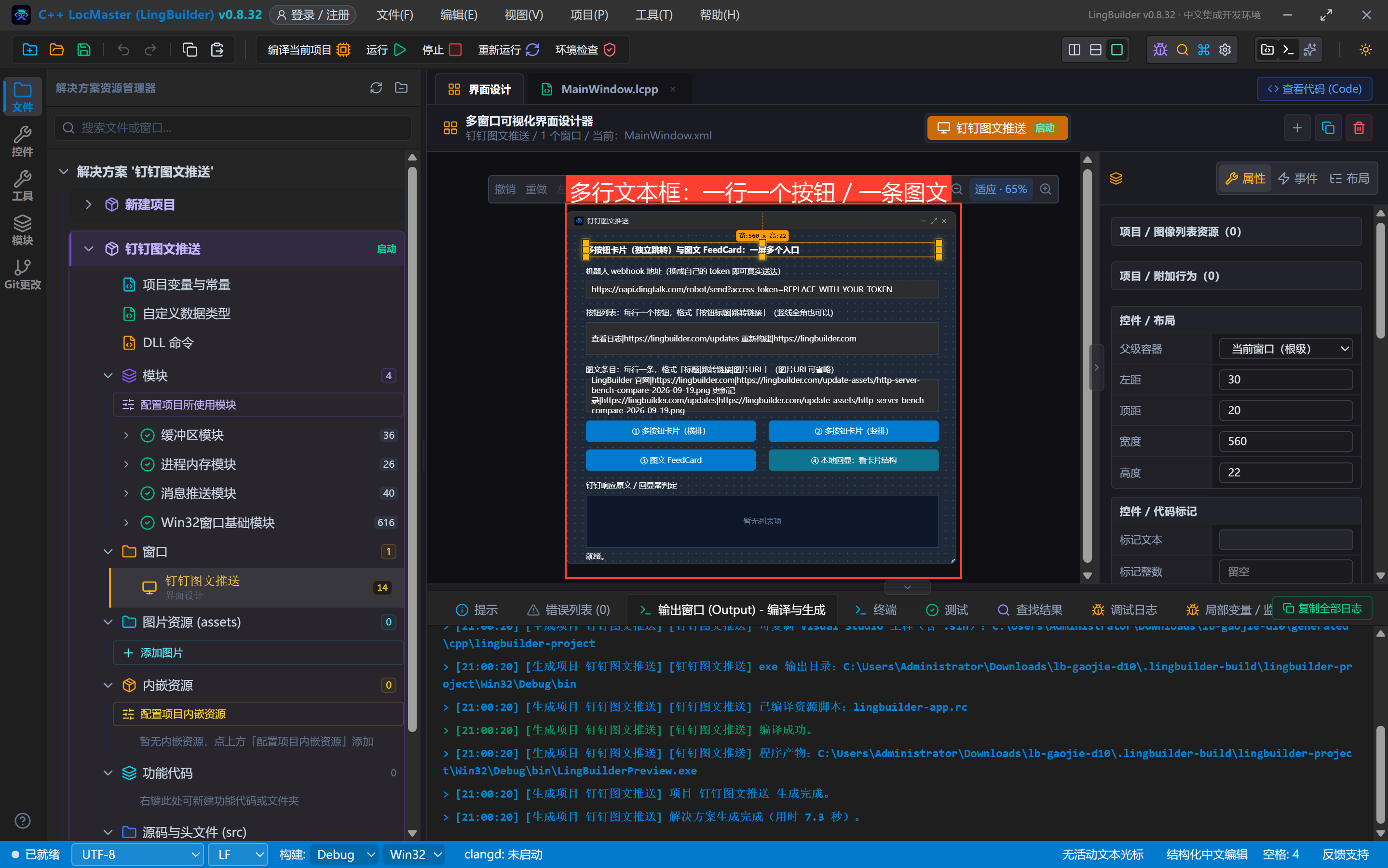Click the zoom in magnifier on canvas toolbar
1388x868 pixels.
pos(1046,189)
